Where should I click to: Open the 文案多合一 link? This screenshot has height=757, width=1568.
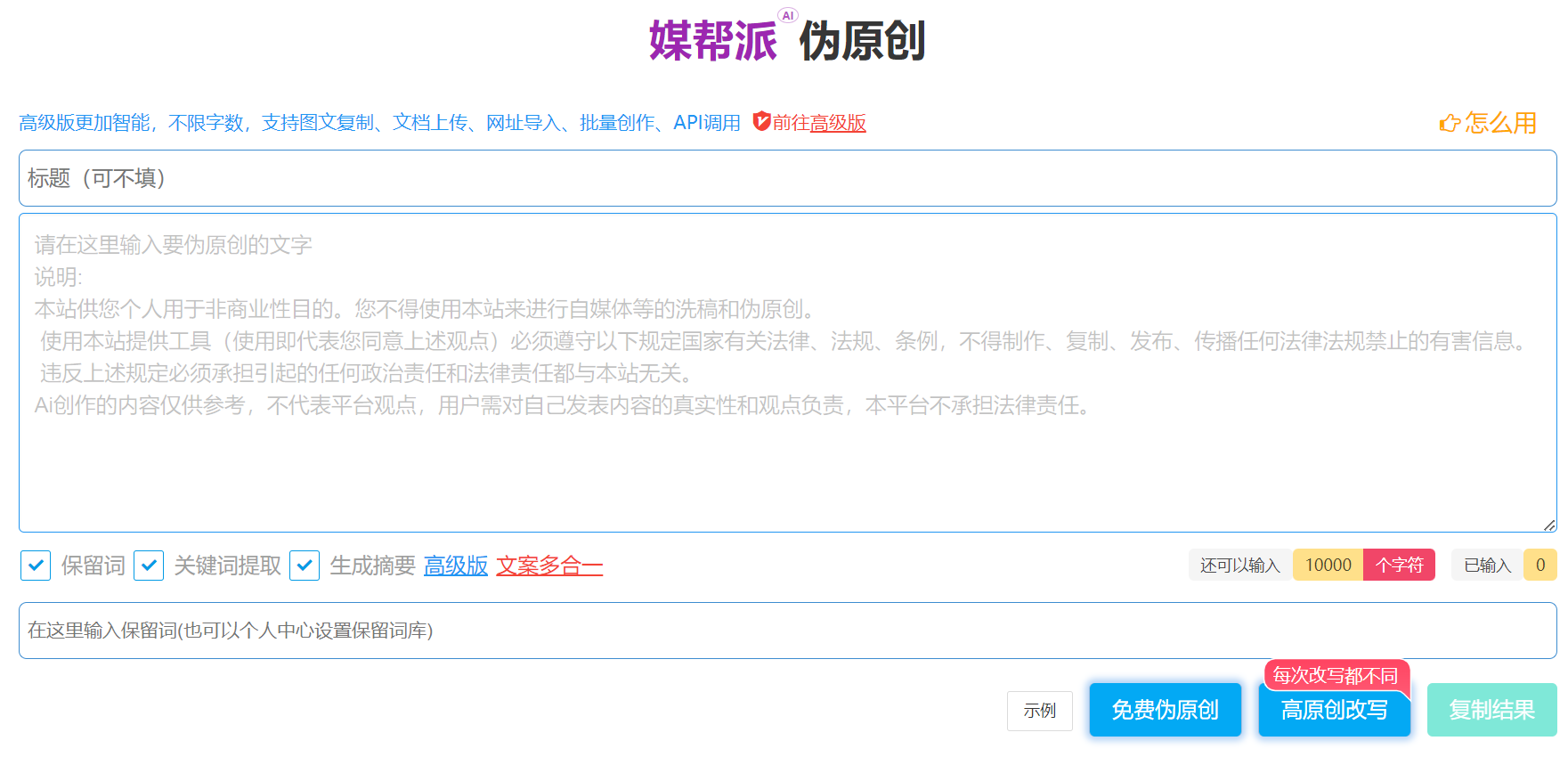549,566
